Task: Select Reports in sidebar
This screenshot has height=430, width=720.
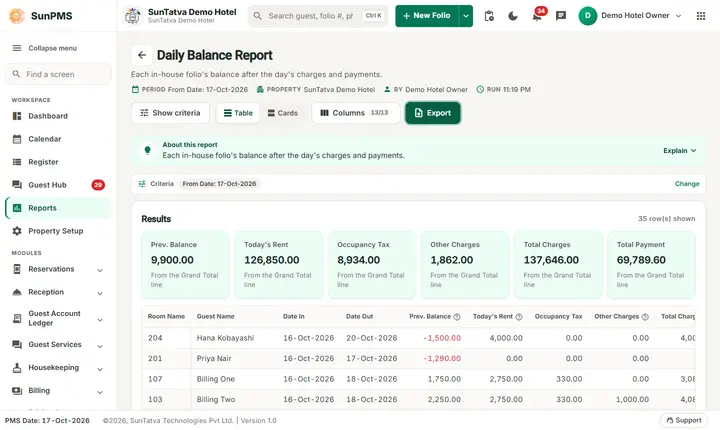Action: [58, 208]
